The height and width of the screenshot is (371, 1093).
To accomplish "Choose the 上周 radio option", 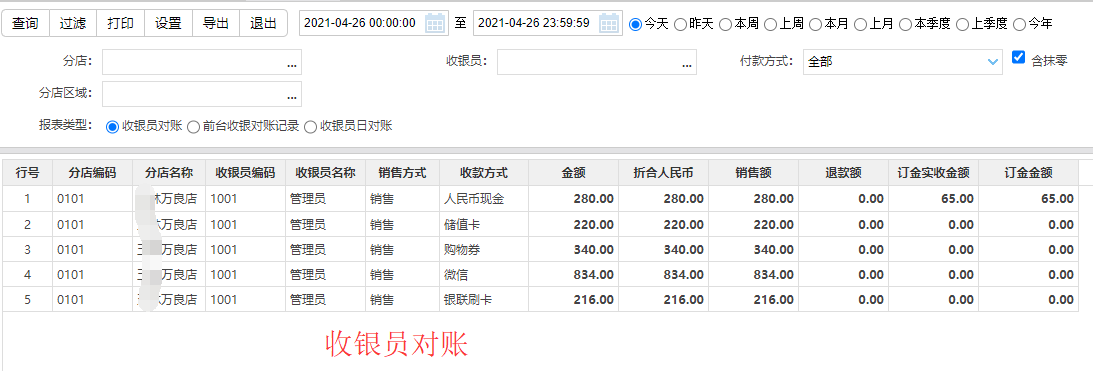I will (770, 24).
